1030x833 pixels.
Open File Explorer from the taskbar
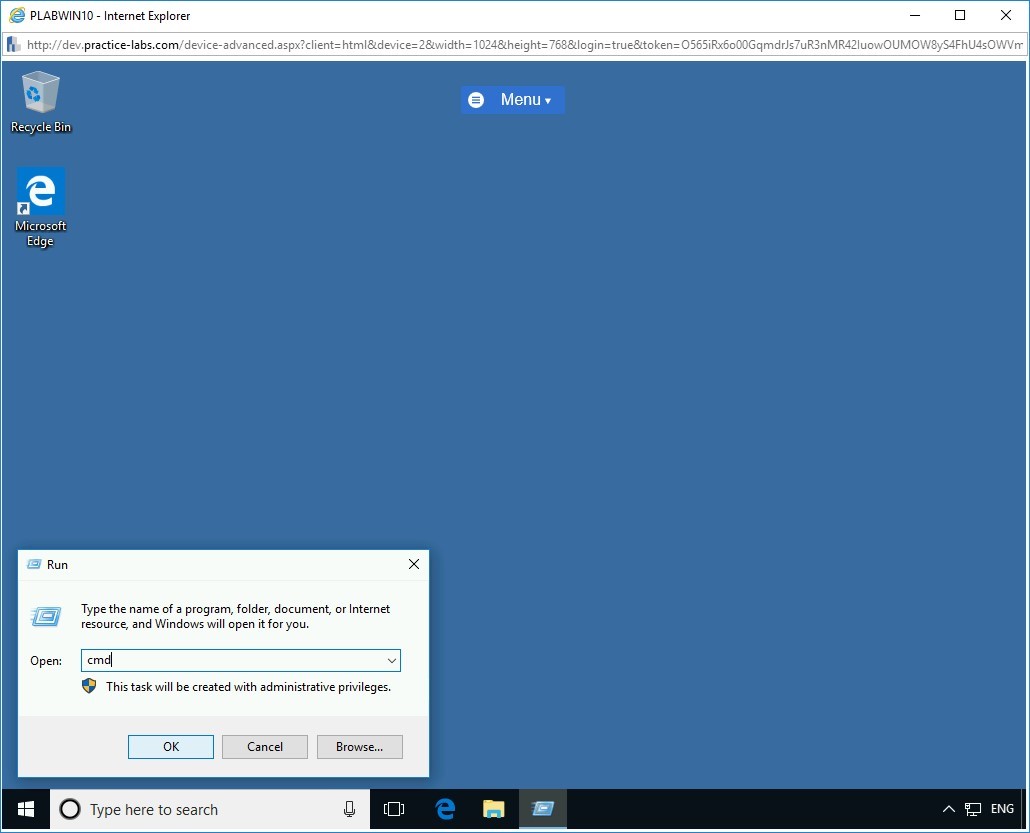point(494,809)
